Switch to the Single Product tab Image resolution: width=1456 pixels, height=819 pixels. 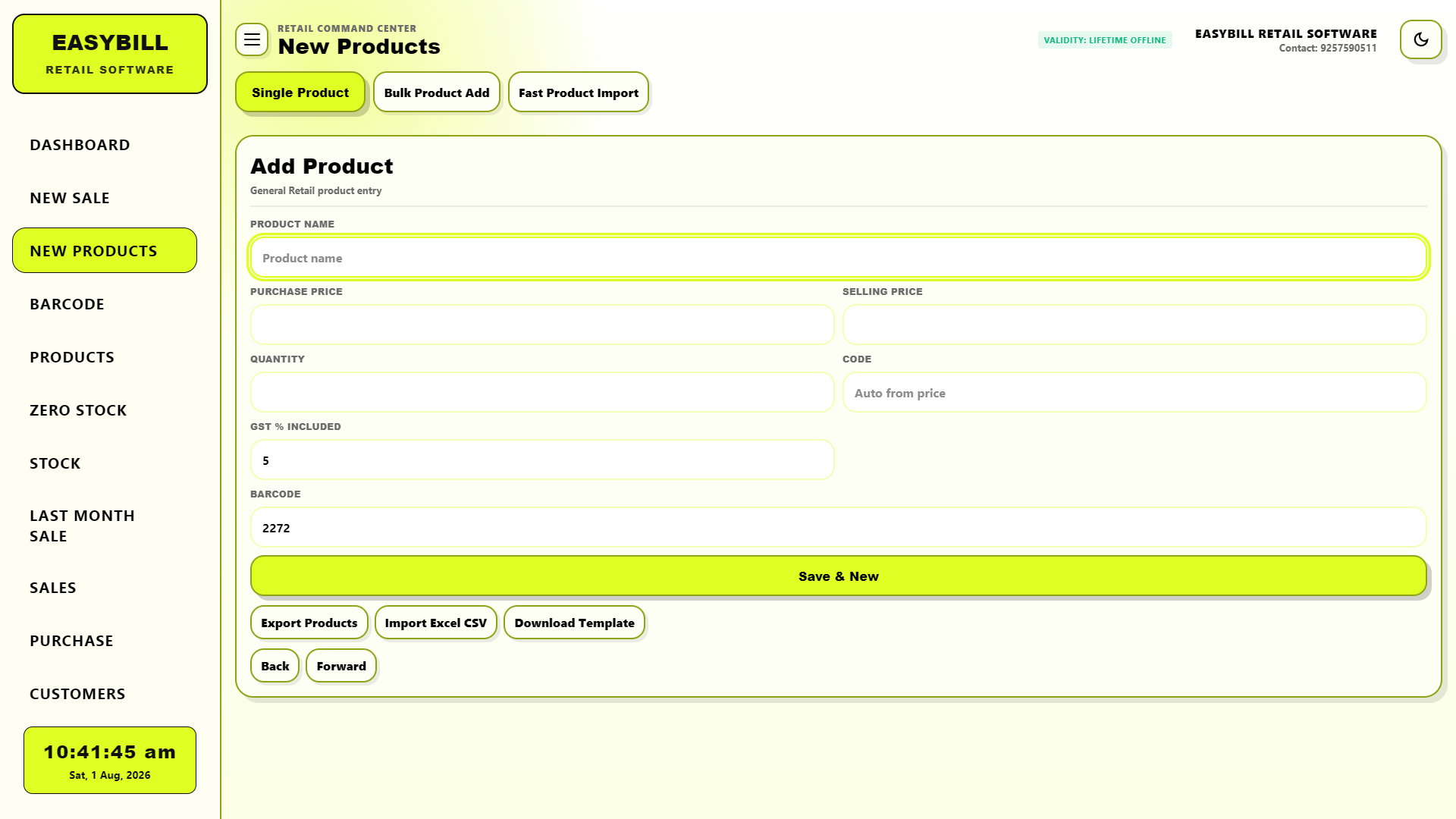click(x=300, y=93)
